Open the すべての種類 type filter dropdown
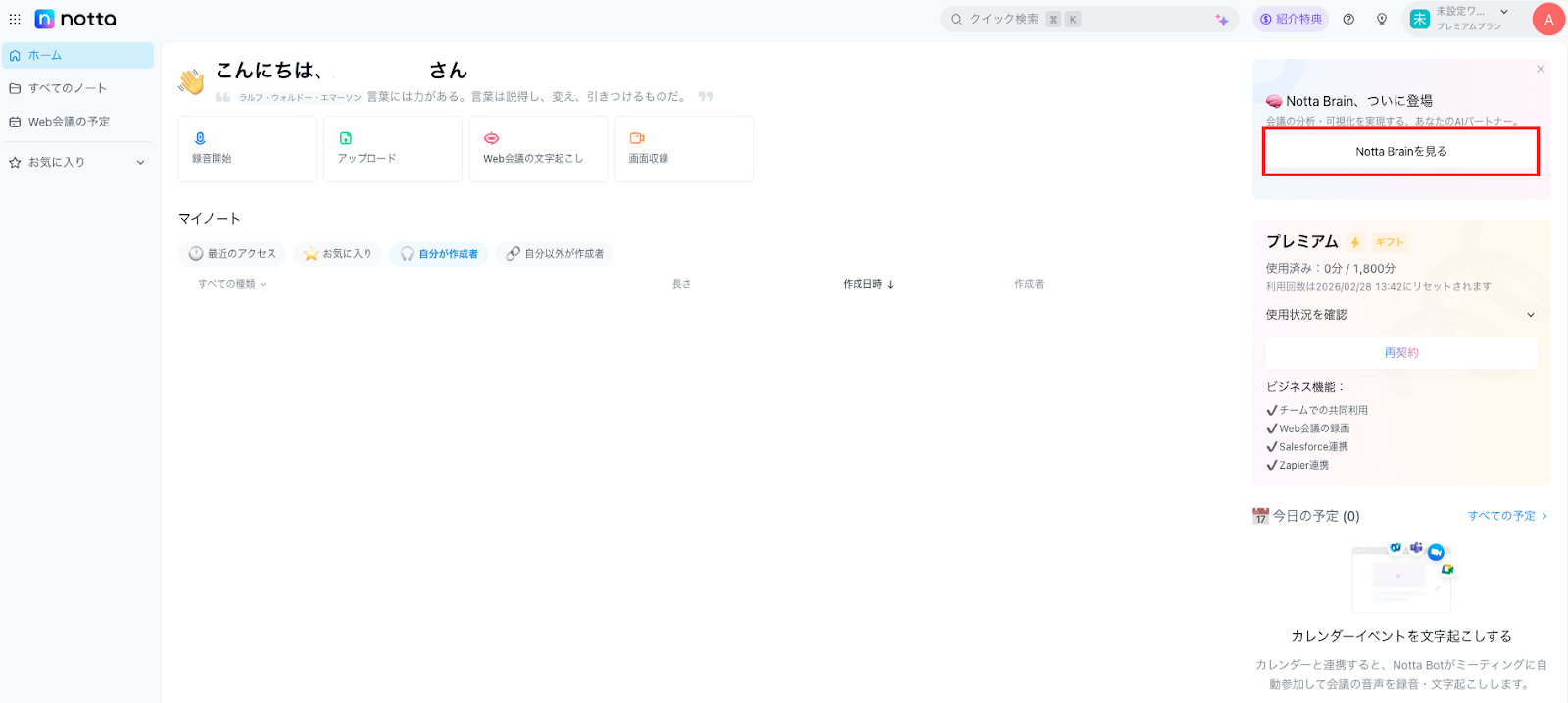The height and width of the screenshot is (703, 1568). pos(232,284)
